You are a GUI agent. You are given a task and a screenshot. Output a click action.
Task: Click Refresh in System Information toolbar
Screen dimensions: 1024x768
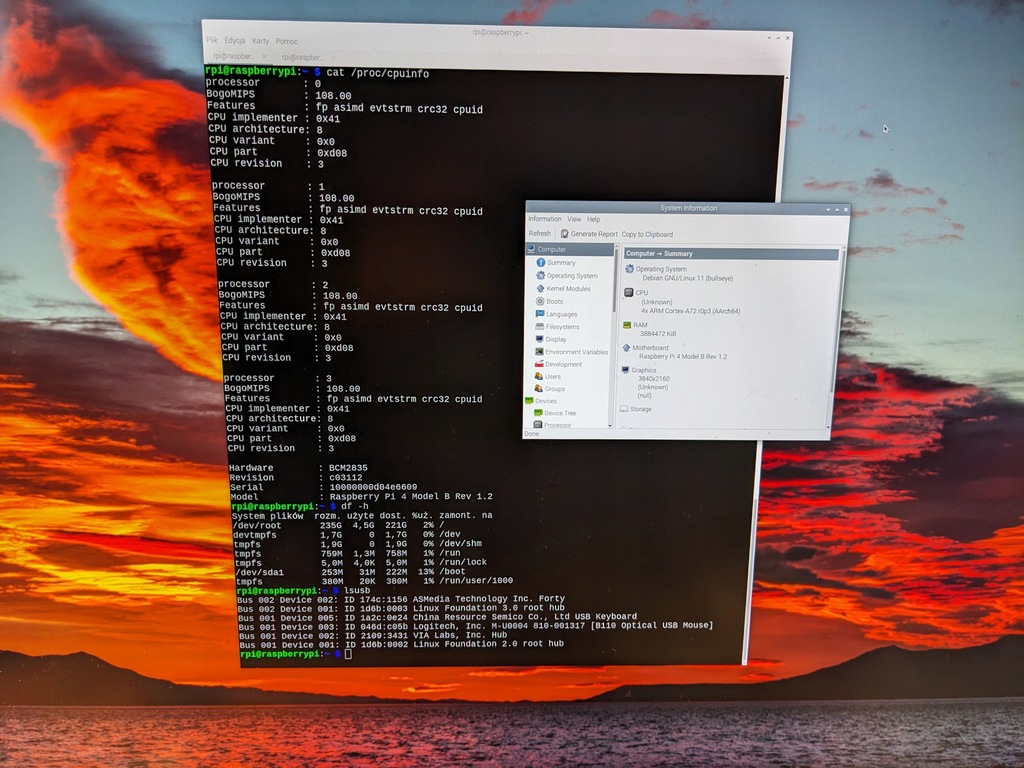pos(539,233)
